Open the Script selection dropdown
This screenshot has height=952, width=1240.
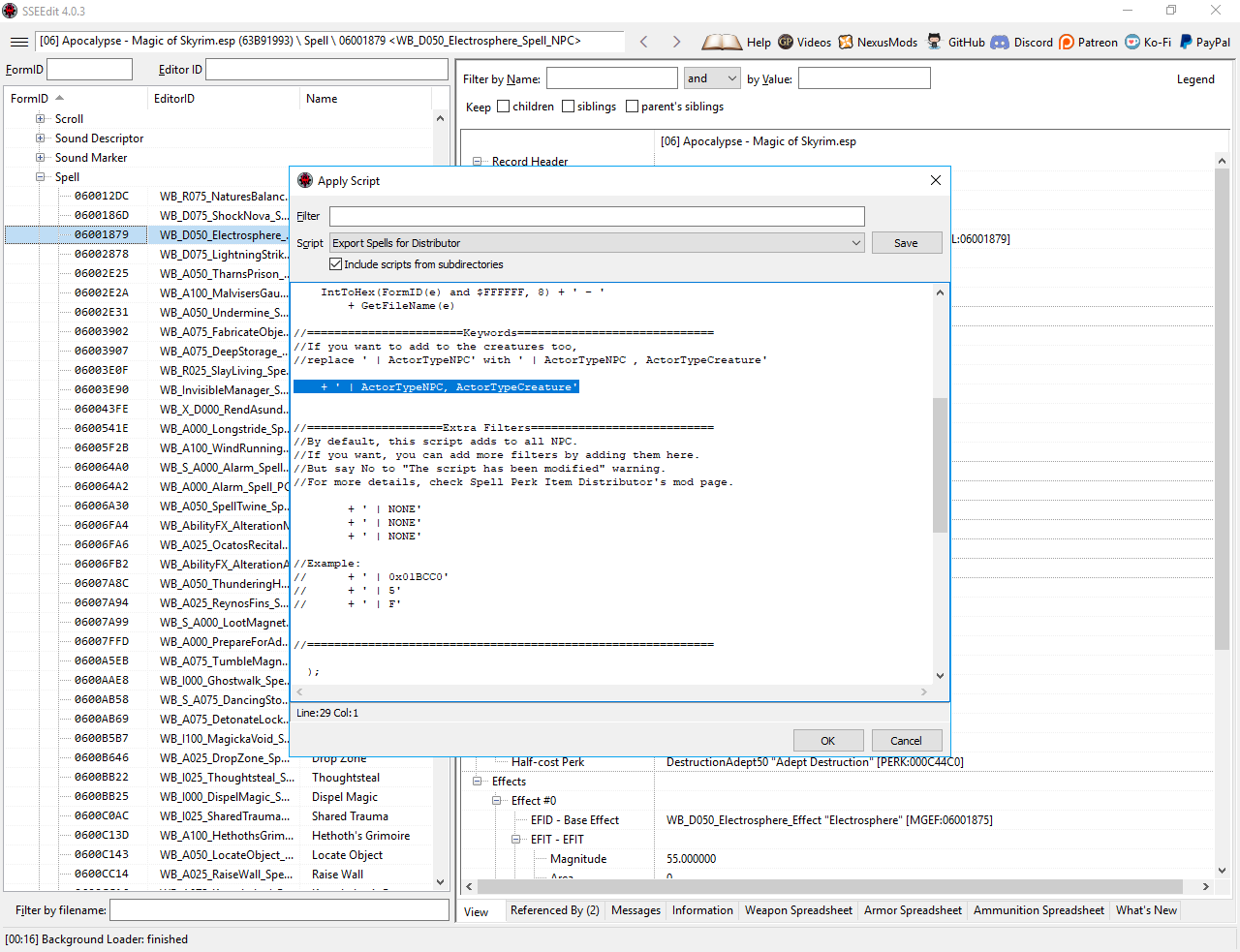point(856,243)
